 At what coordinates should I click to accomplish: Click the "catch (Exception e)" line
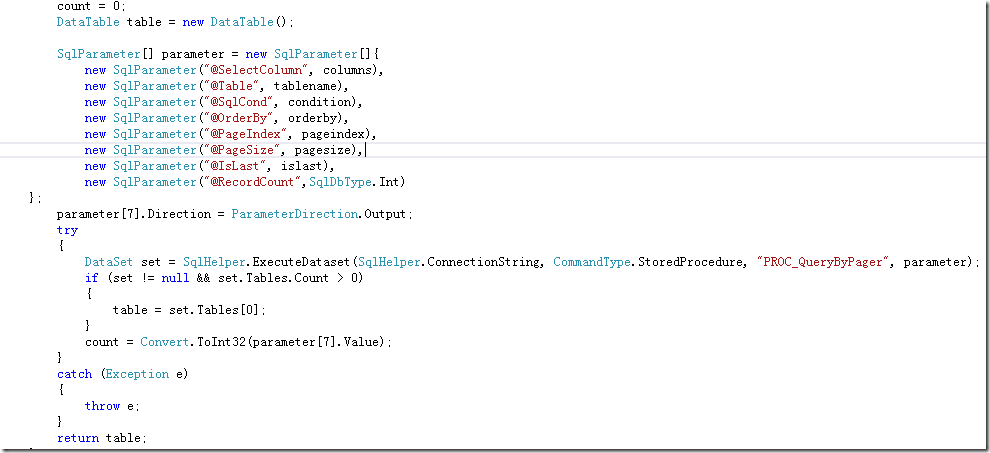click(123, 374)
